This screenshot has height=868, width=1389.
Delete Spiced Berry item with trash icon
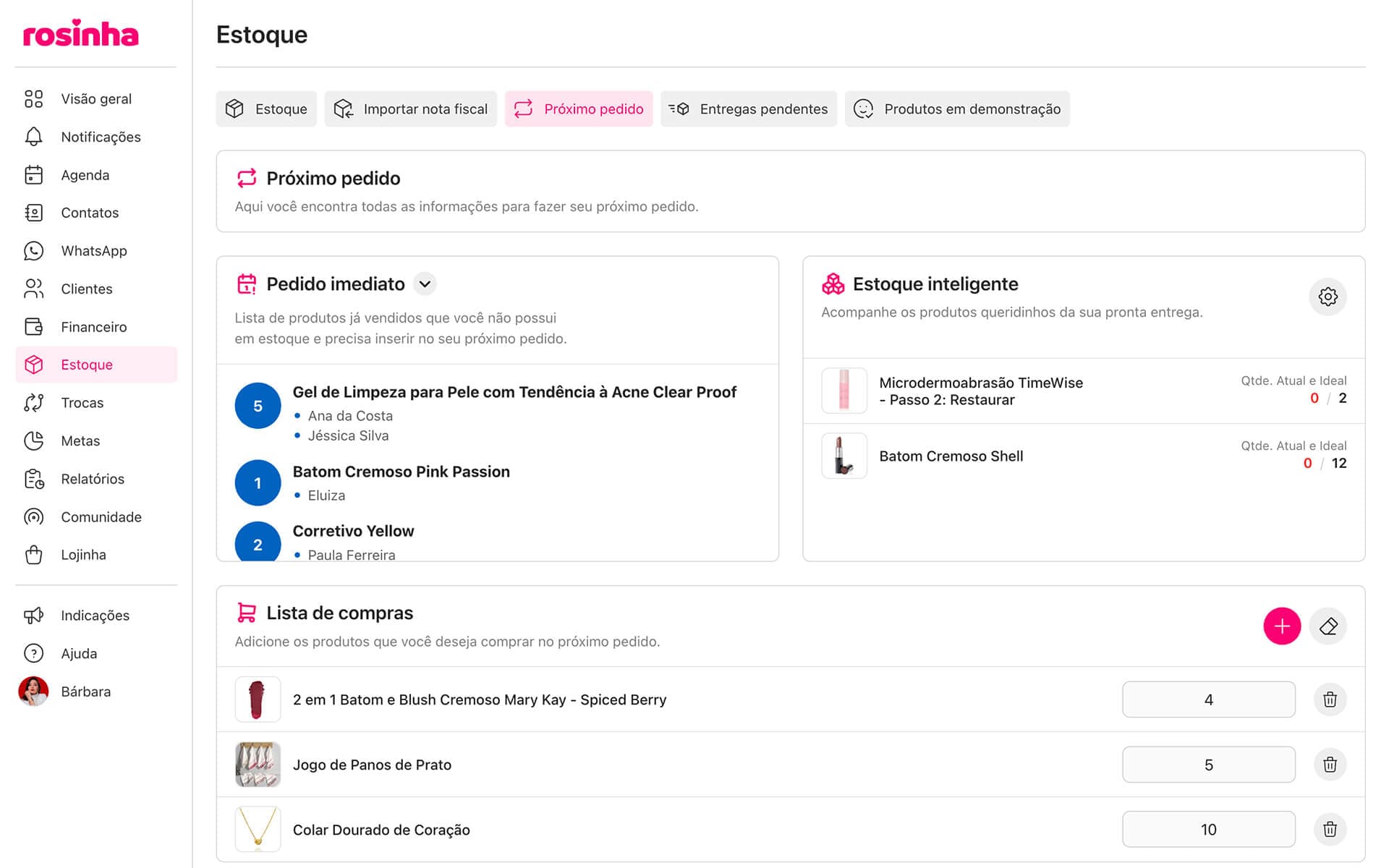click(1330, 699)
